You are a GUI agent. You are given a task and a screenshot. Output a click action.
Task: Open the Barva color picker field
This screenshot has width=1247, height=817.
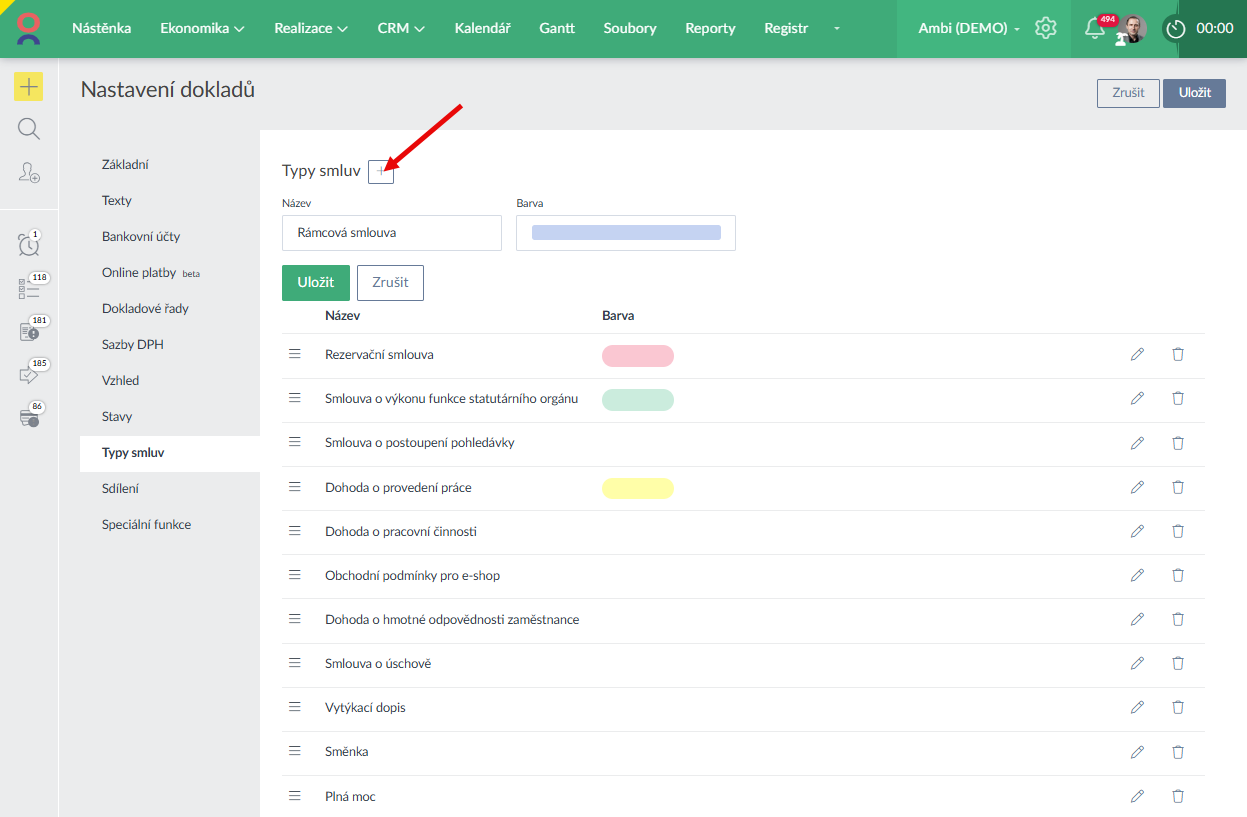626,233
